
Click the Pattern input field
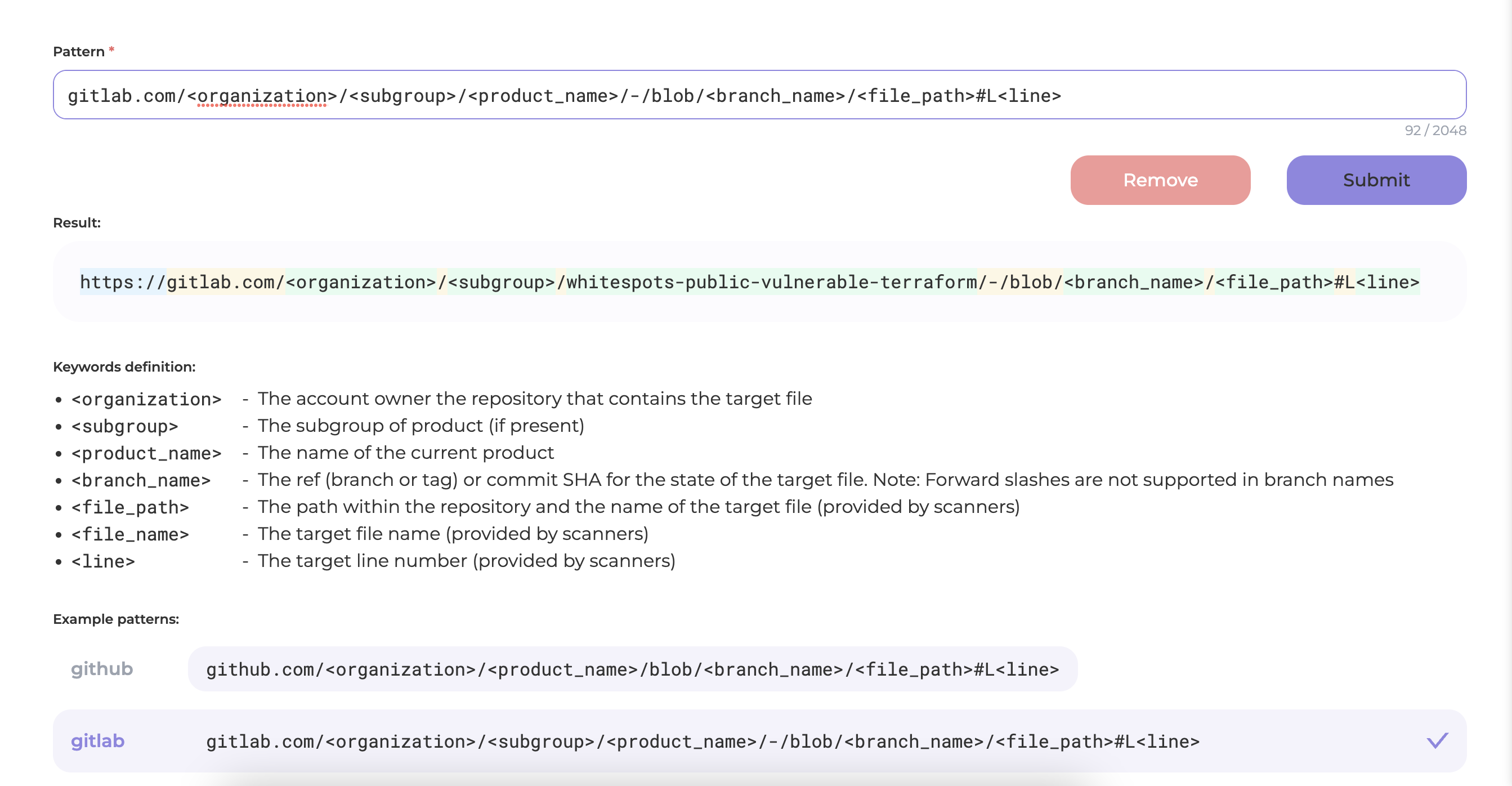[x=759, y=95]
